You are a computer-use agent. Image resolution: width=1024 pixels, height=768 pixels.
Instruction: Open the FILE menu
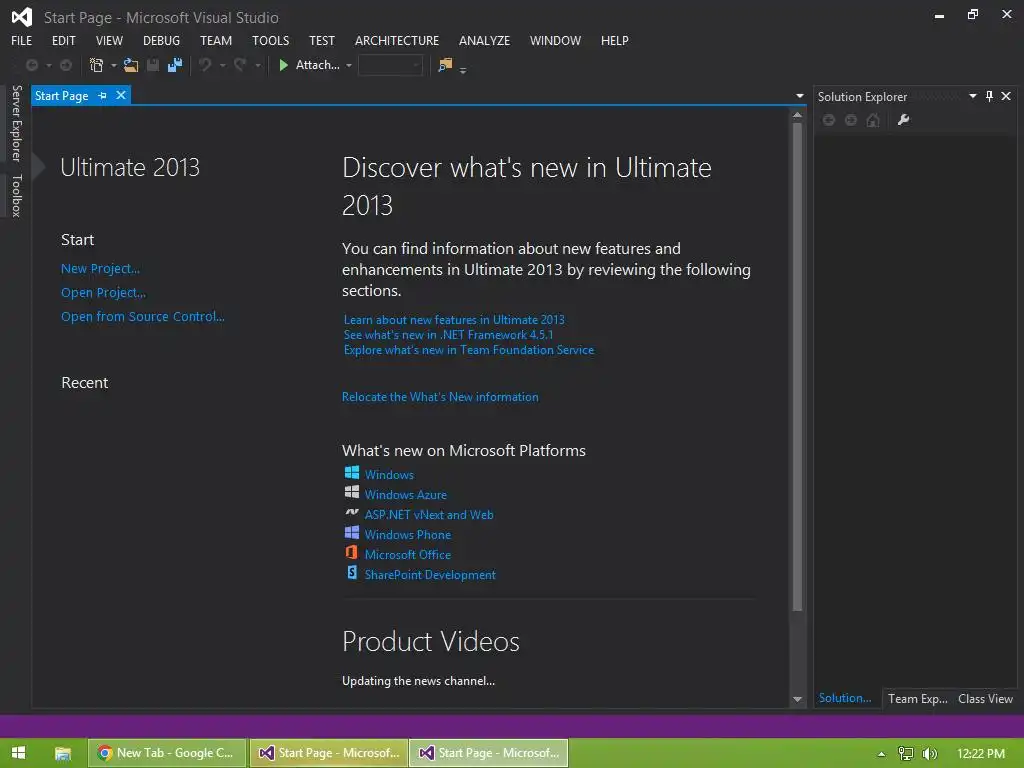[22, 40]
